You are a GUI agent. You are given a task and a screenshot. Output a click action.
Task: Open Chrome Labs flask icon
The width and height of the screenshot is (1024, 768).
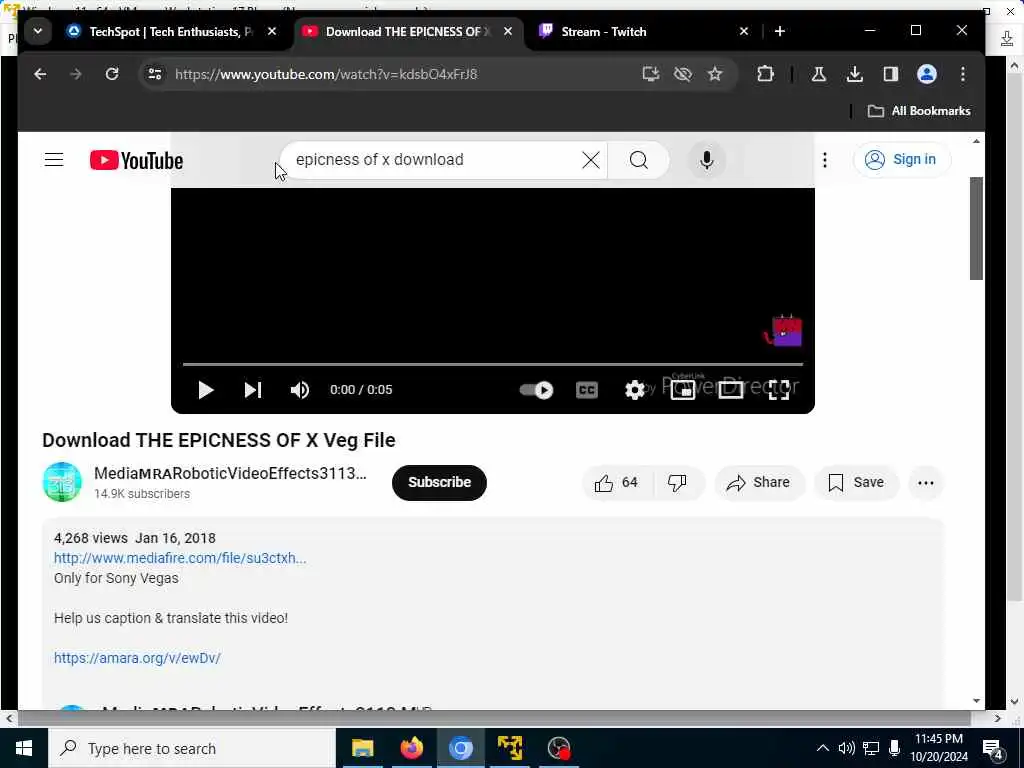tap(818, 74)
